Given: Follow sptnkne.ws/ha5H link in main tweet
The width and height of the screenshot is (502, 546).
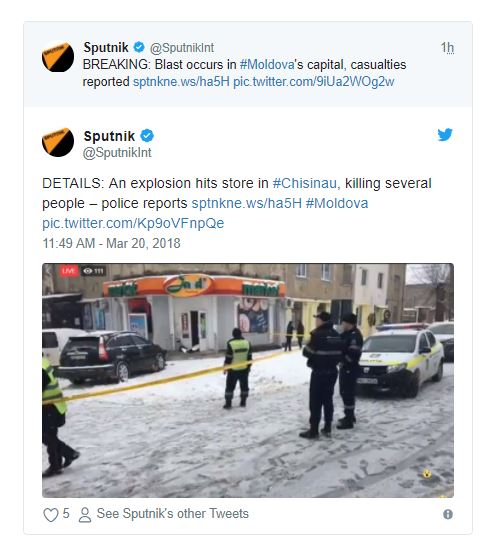Looking at the screenshot, I should 246,203.
